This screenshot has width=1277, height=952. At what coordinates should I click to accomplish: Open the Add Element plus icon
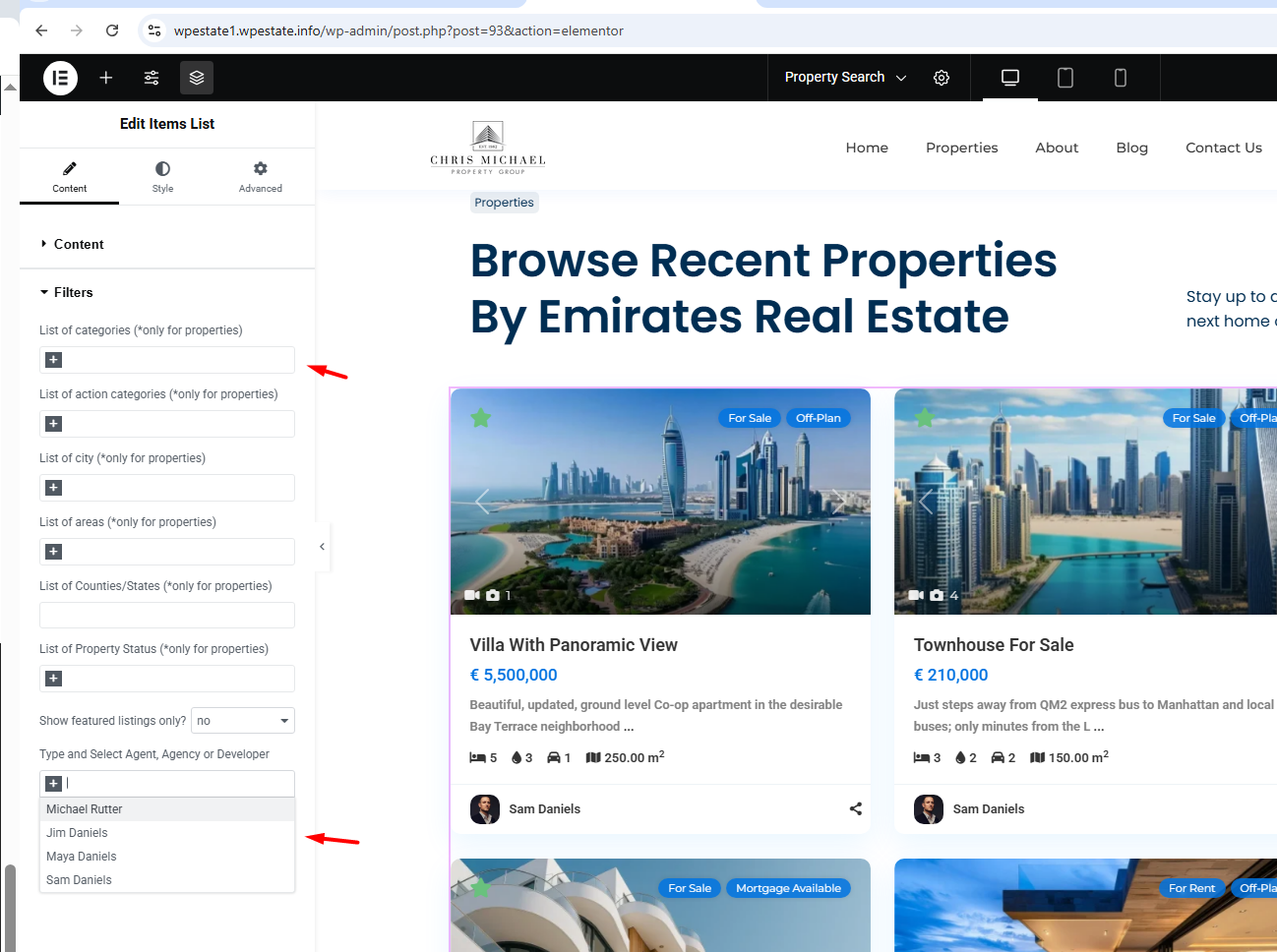click(106, 78)
